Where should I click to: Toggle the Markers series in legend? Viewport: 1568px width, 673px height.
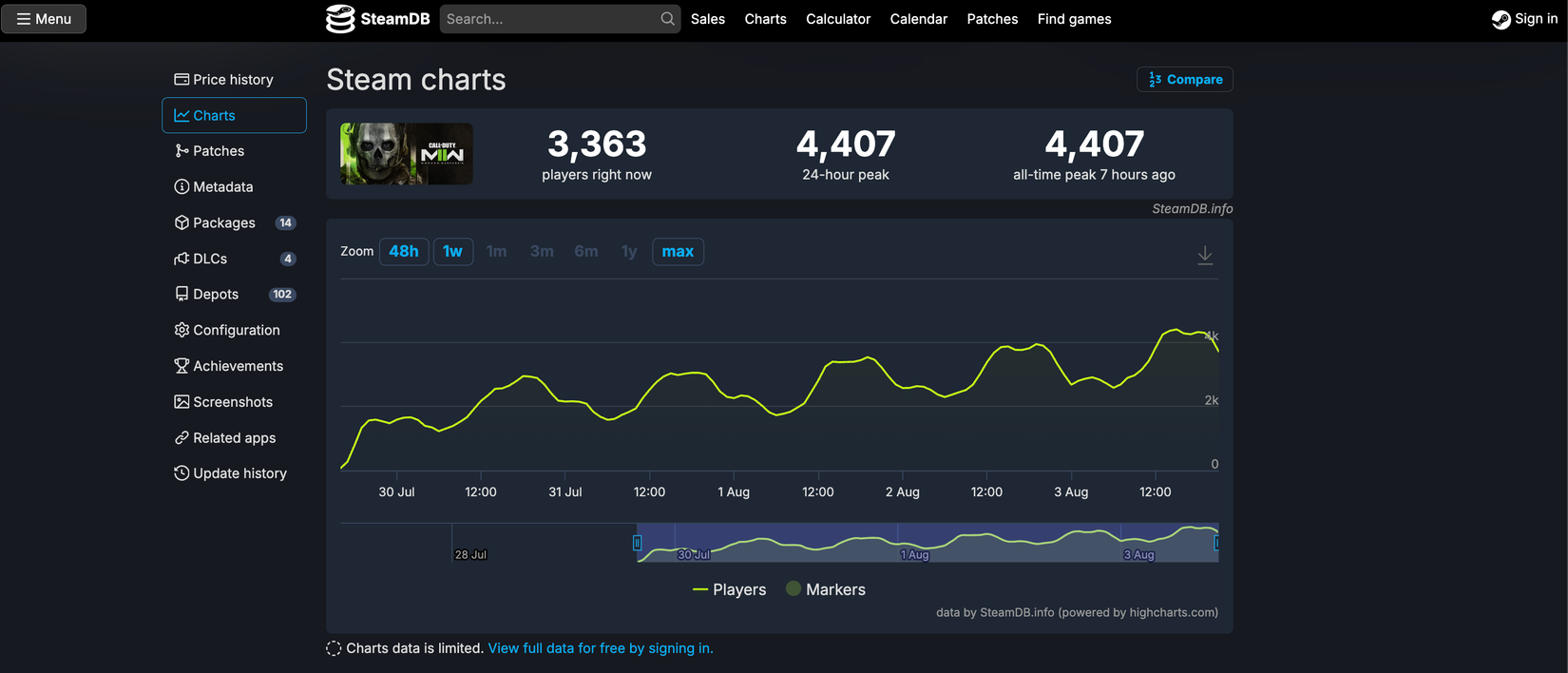826,589
